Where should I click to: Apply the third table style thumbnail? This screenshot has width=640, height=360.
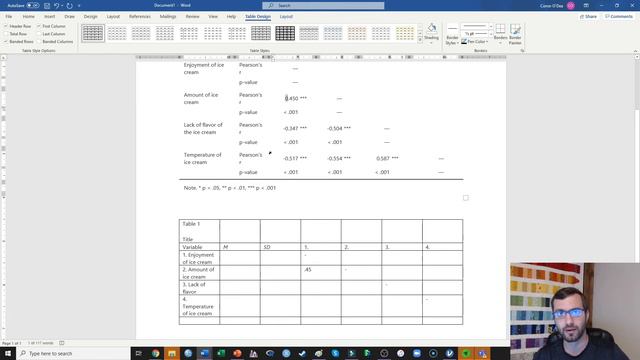click(x=141, y=33)
